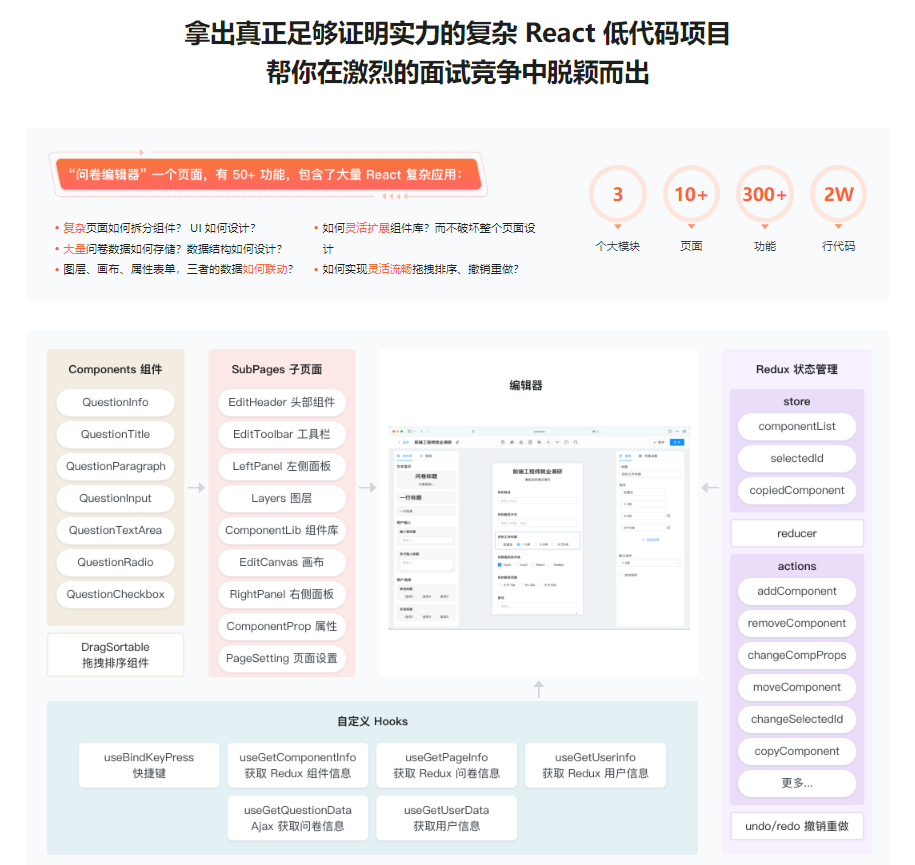Click the move-down arrow icon in the toolbar

[x=557, y=442]
